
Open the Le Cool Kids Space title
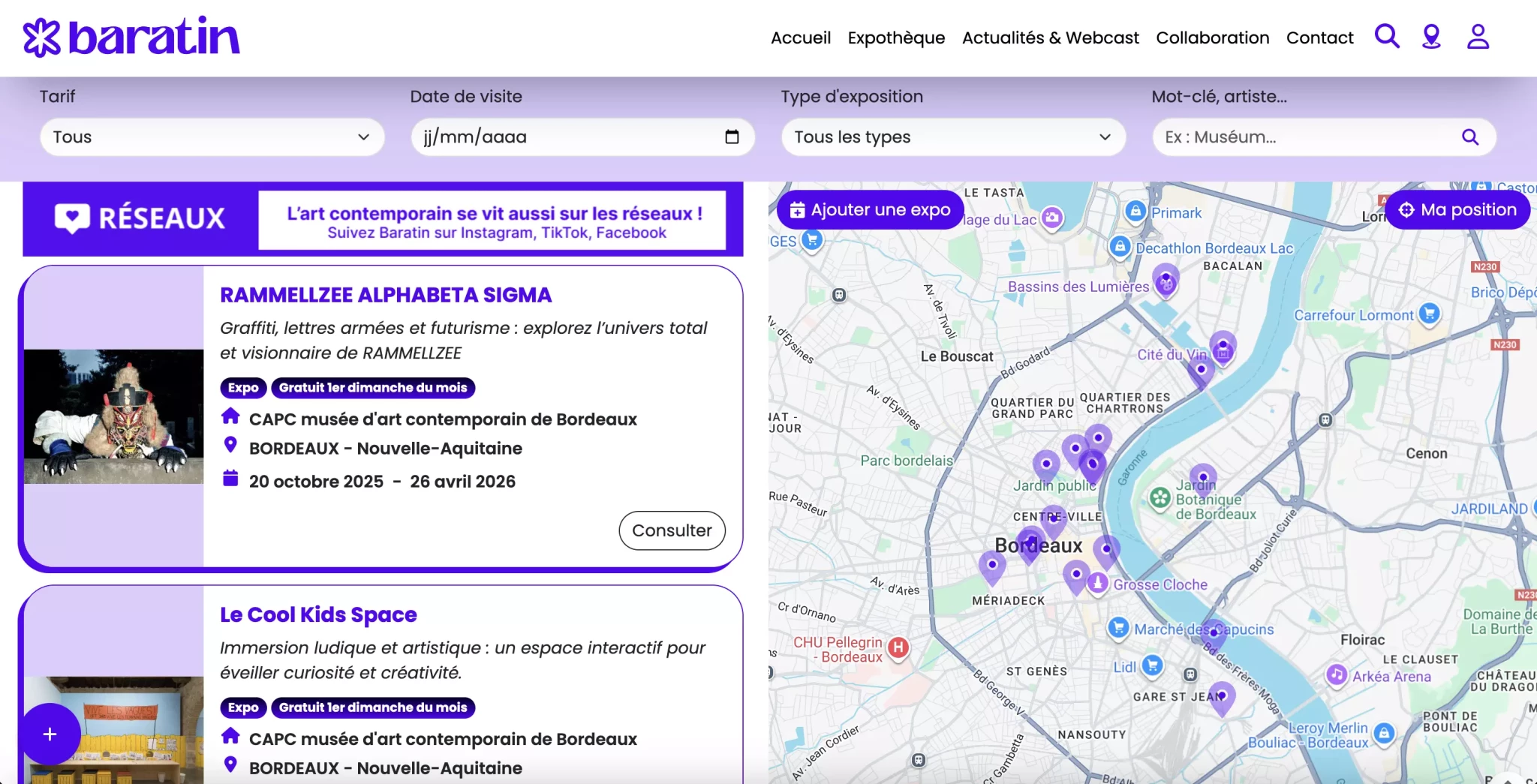pyautogui.click(x=318, y=614)
